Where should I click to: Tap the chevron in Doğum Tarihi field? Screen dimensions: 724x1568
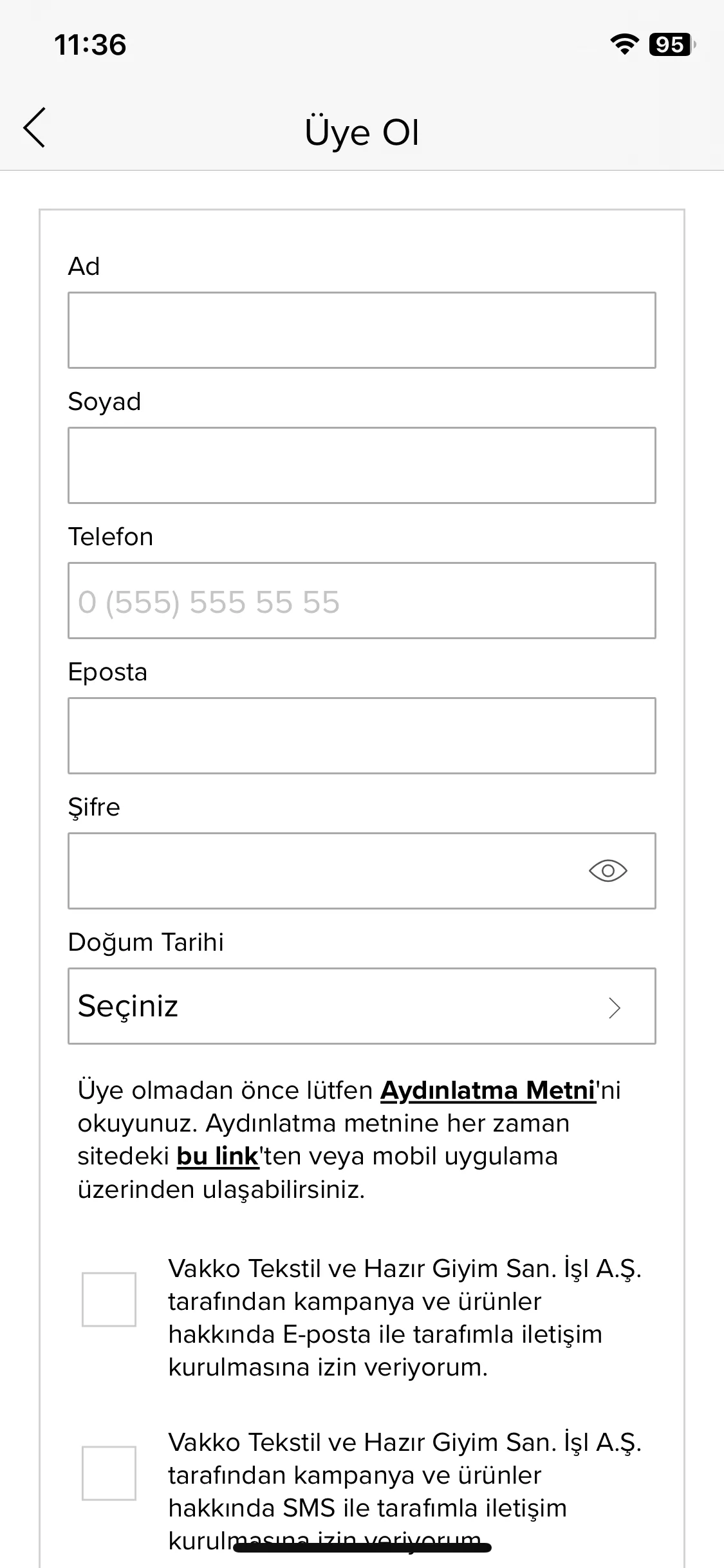[615, 1007]
